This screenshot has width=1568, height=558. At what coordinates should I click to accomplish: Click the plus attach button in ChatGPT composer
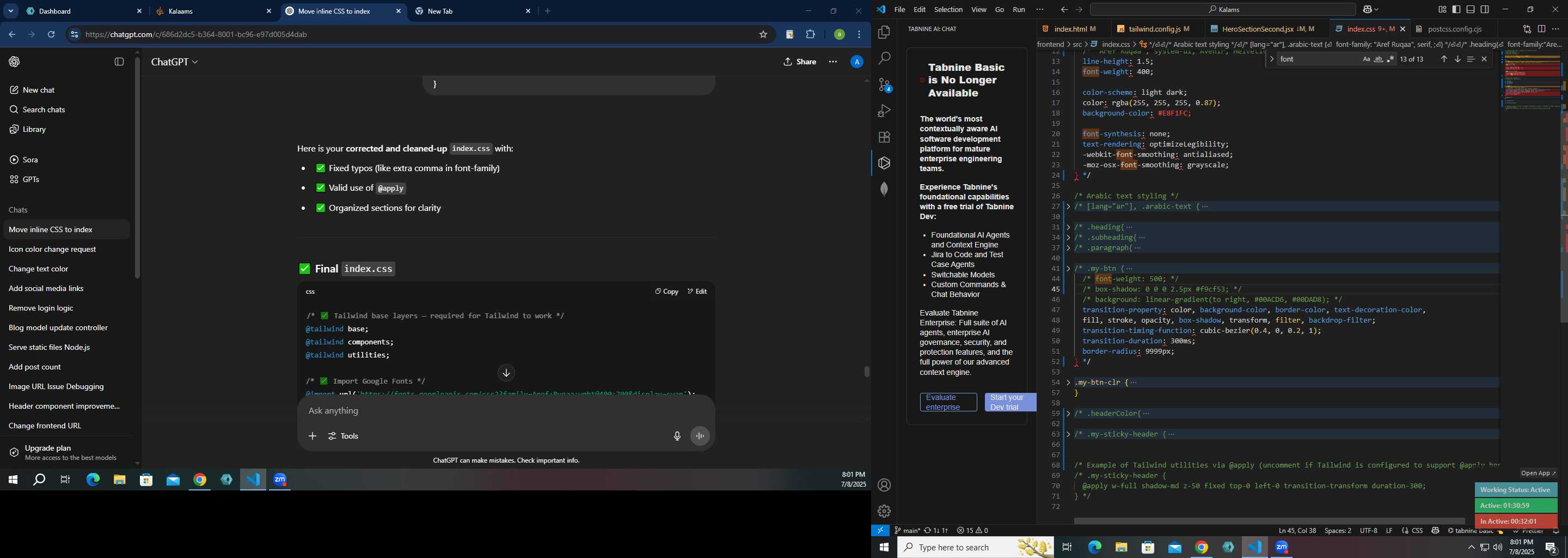click(313, 436)
